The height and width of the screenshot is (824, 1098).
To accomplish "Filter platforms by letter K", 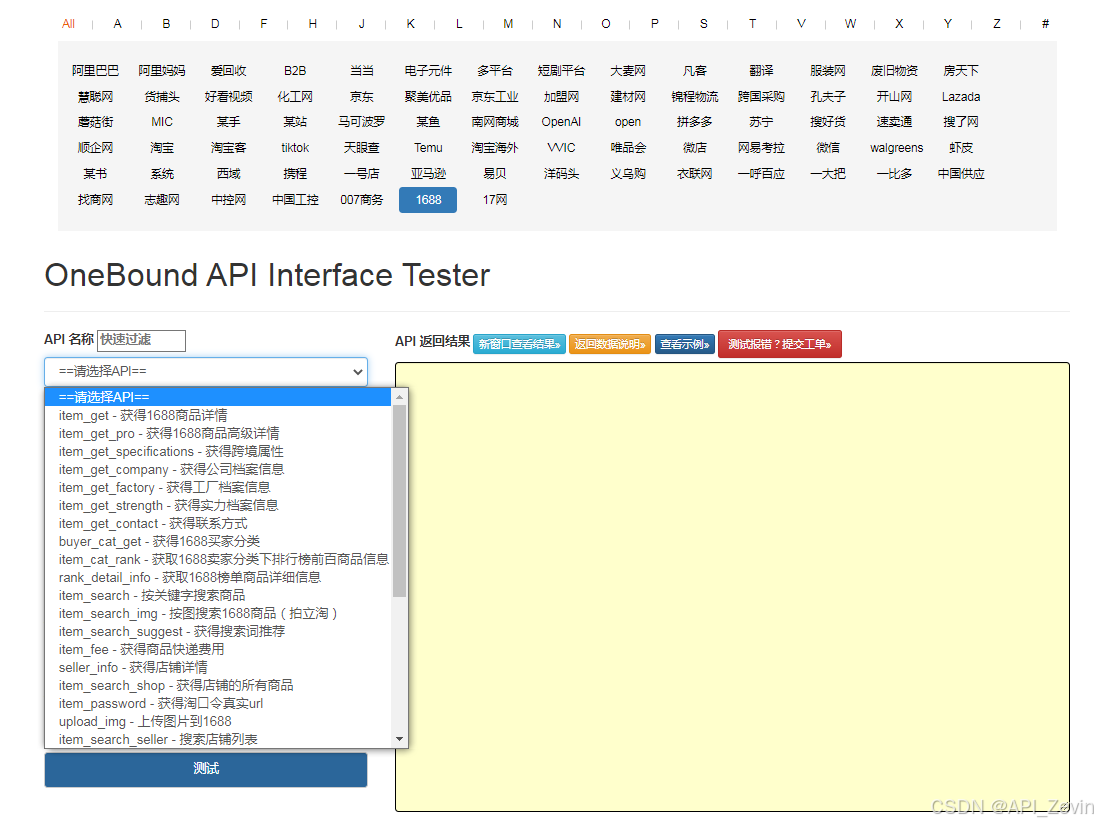I will tap(410, 24).
